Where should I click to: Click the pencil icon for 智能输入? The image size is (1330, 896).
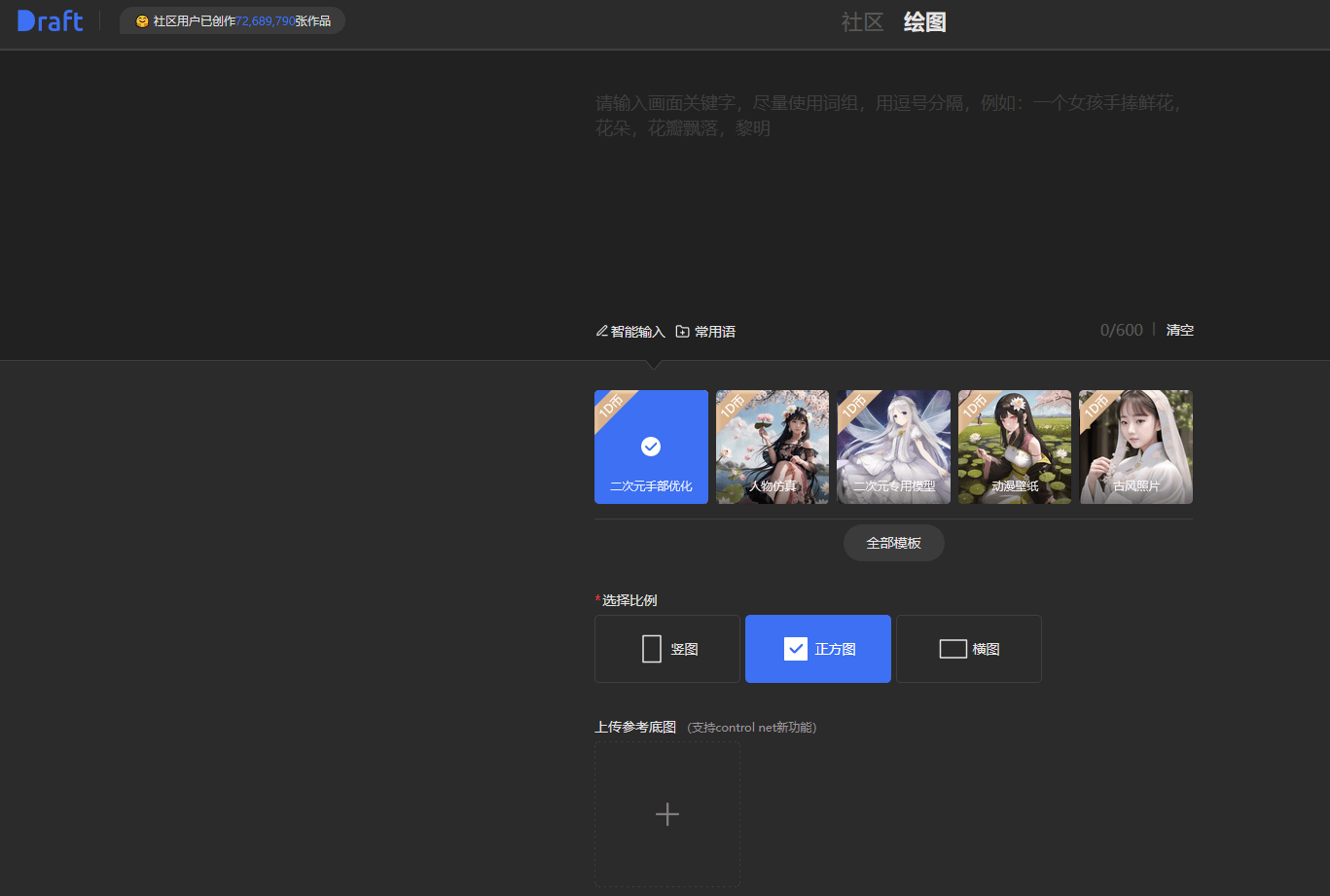tap(602, 332)
